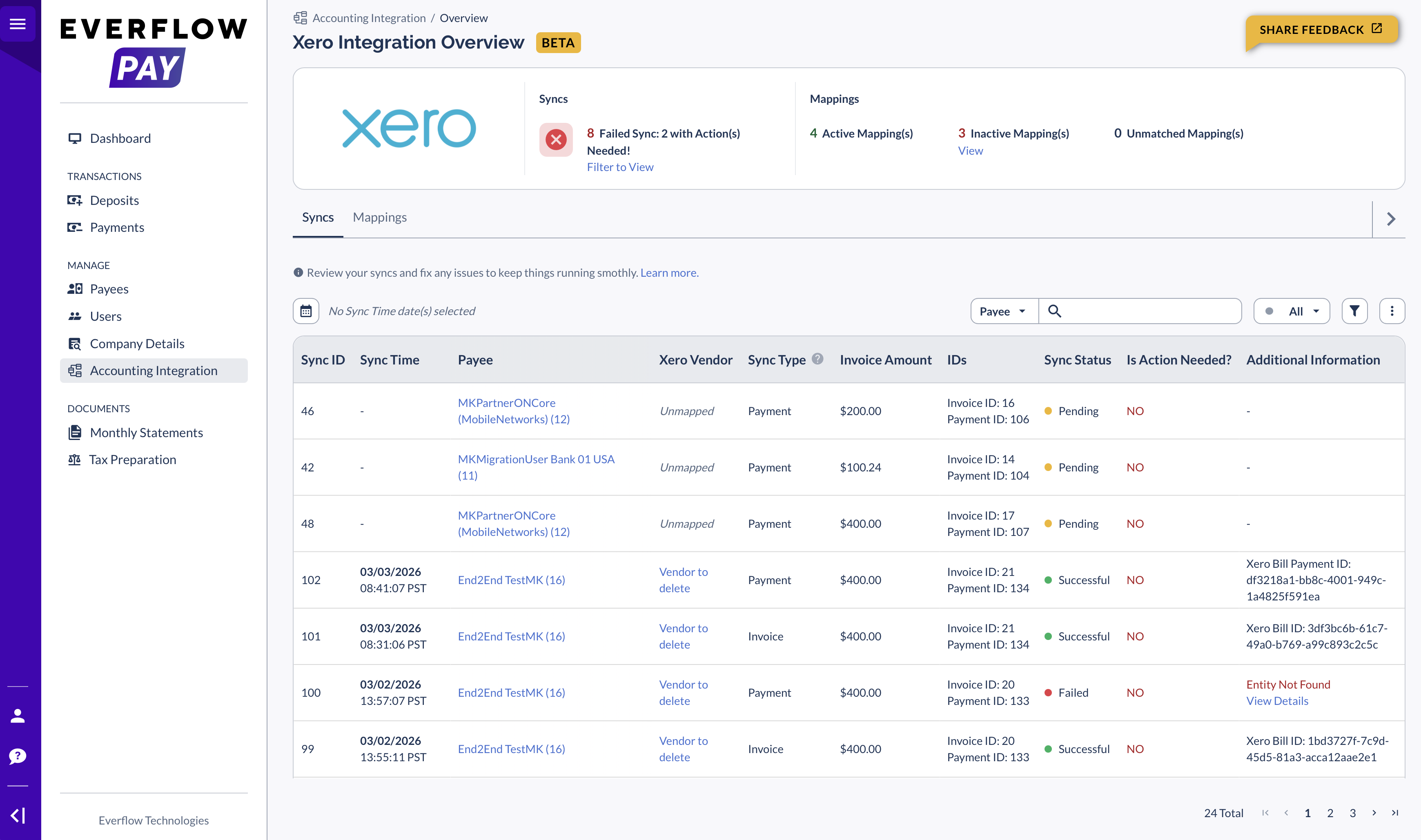Viewport: 1421px width, 840px height.
Task: Open Monthly Statements in sidebar
Action: click(x=146, y=433)
